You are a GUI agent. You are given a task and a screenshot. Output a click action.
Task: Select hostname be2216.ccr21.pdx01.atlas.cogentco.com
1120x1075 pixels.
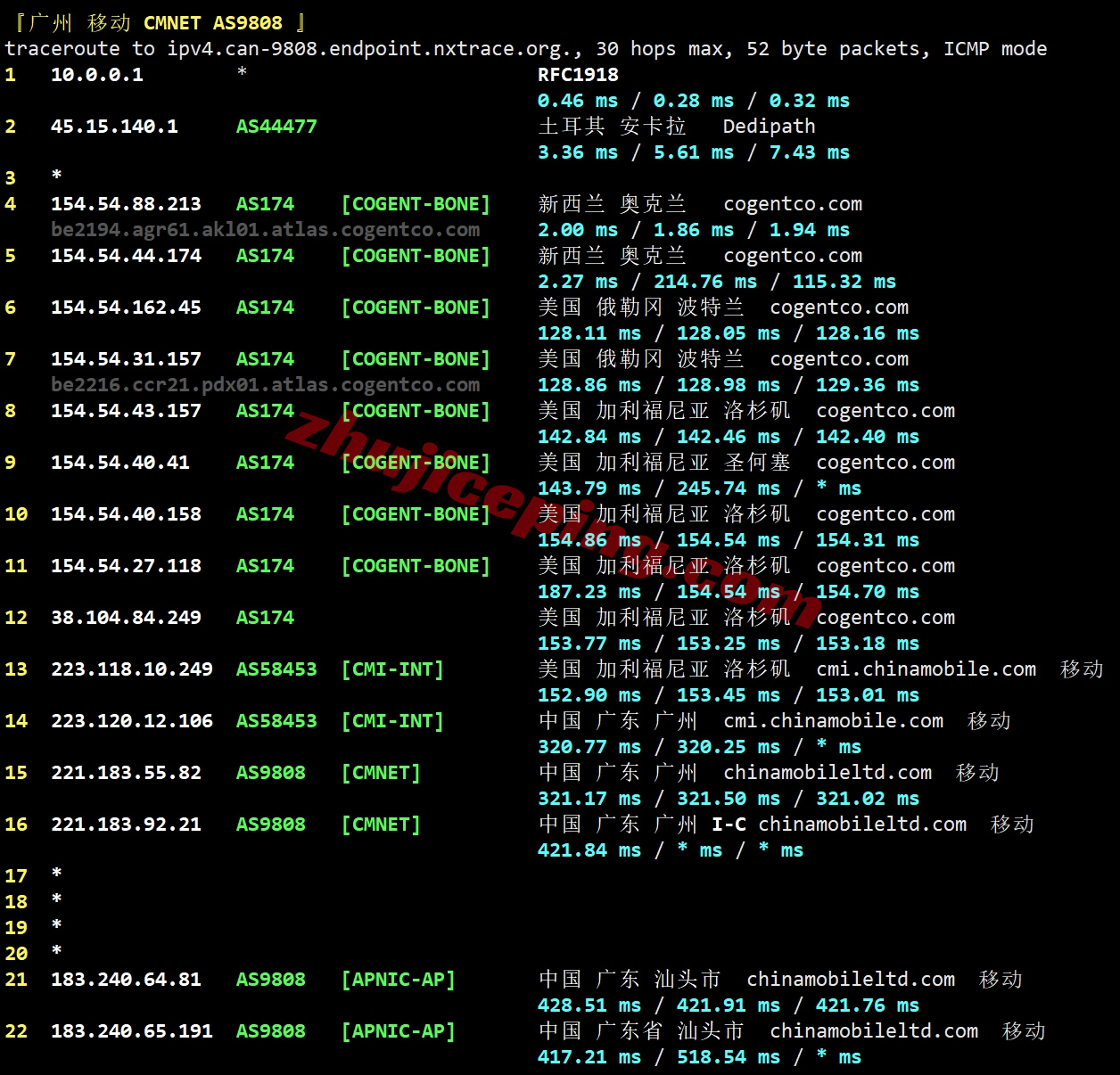coord(265,385)
